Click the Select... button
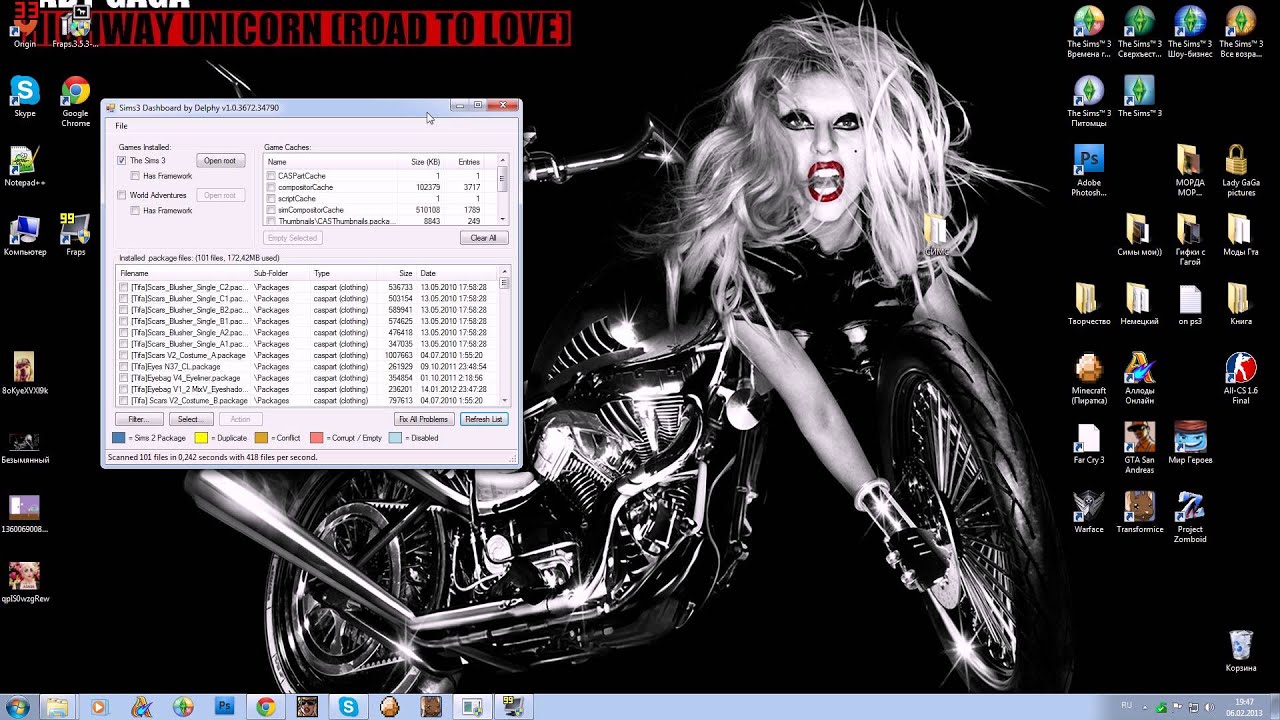This screenshot has height=720, width=1280. coord(189,419)
